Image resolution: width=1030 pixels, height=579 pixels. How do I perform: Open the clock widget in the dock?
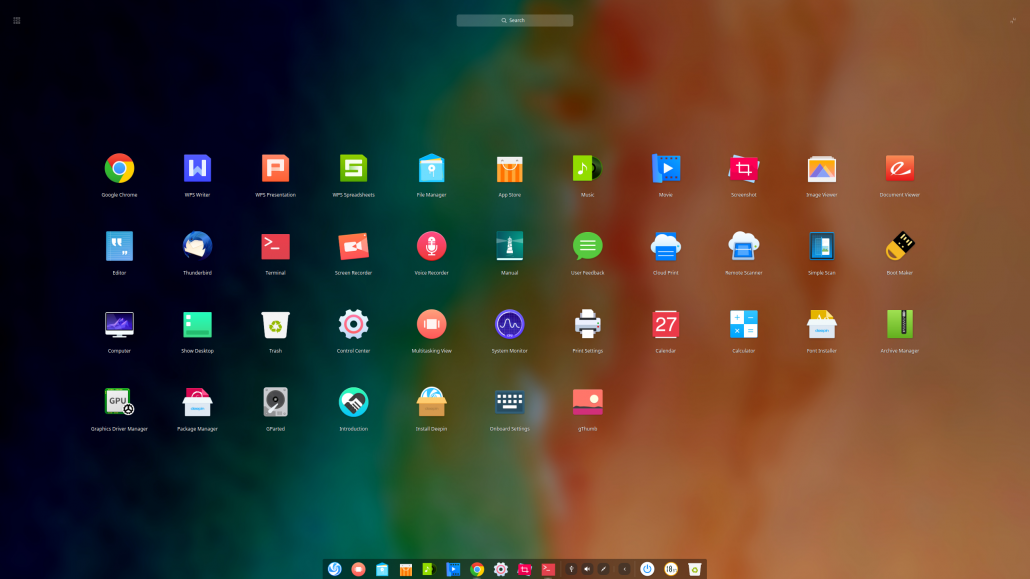point(671,569)
